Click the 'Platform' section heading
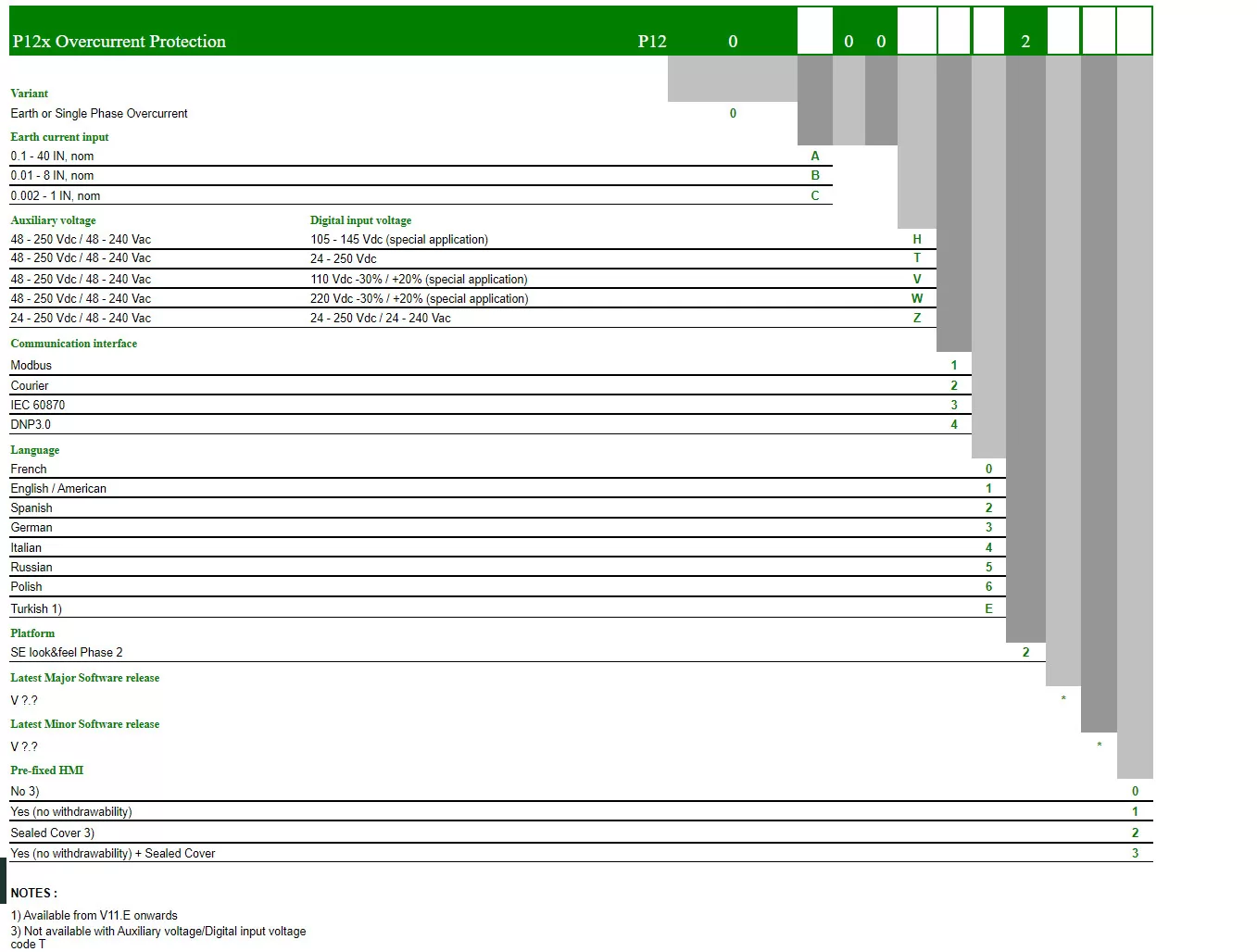This screenshot has width=1257, height=952. 32,633
